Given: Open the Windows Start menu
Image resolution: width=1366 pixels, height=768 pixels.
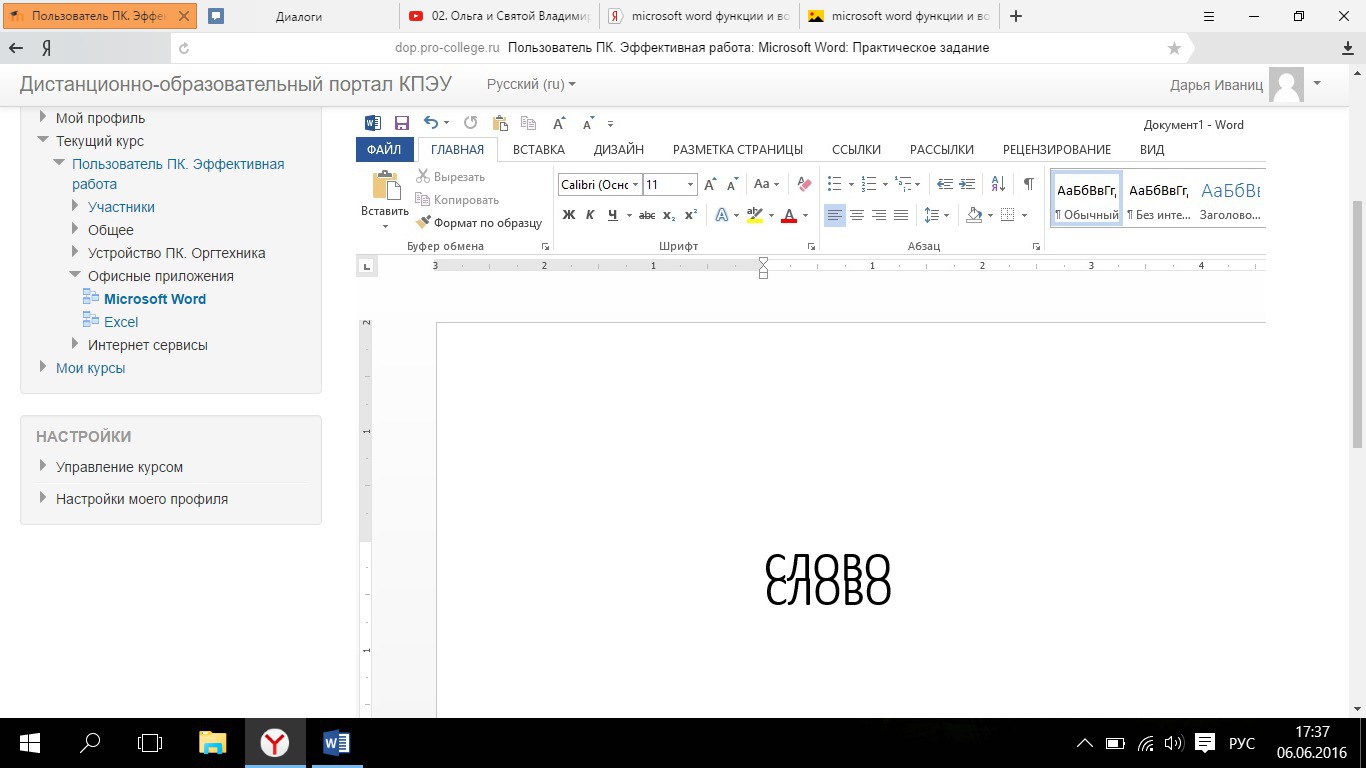Looking at the screenshot, I should tap(30, 743).
